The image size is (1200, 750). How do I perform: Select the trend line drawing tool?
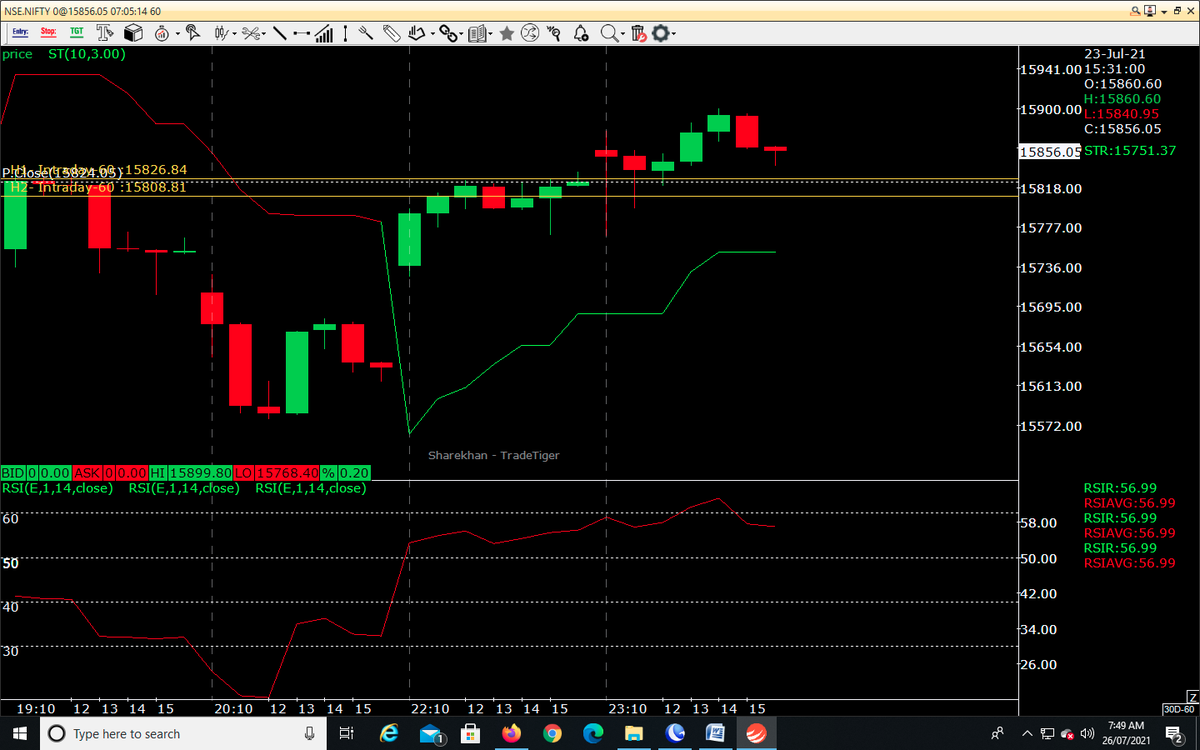pos(279,33)
